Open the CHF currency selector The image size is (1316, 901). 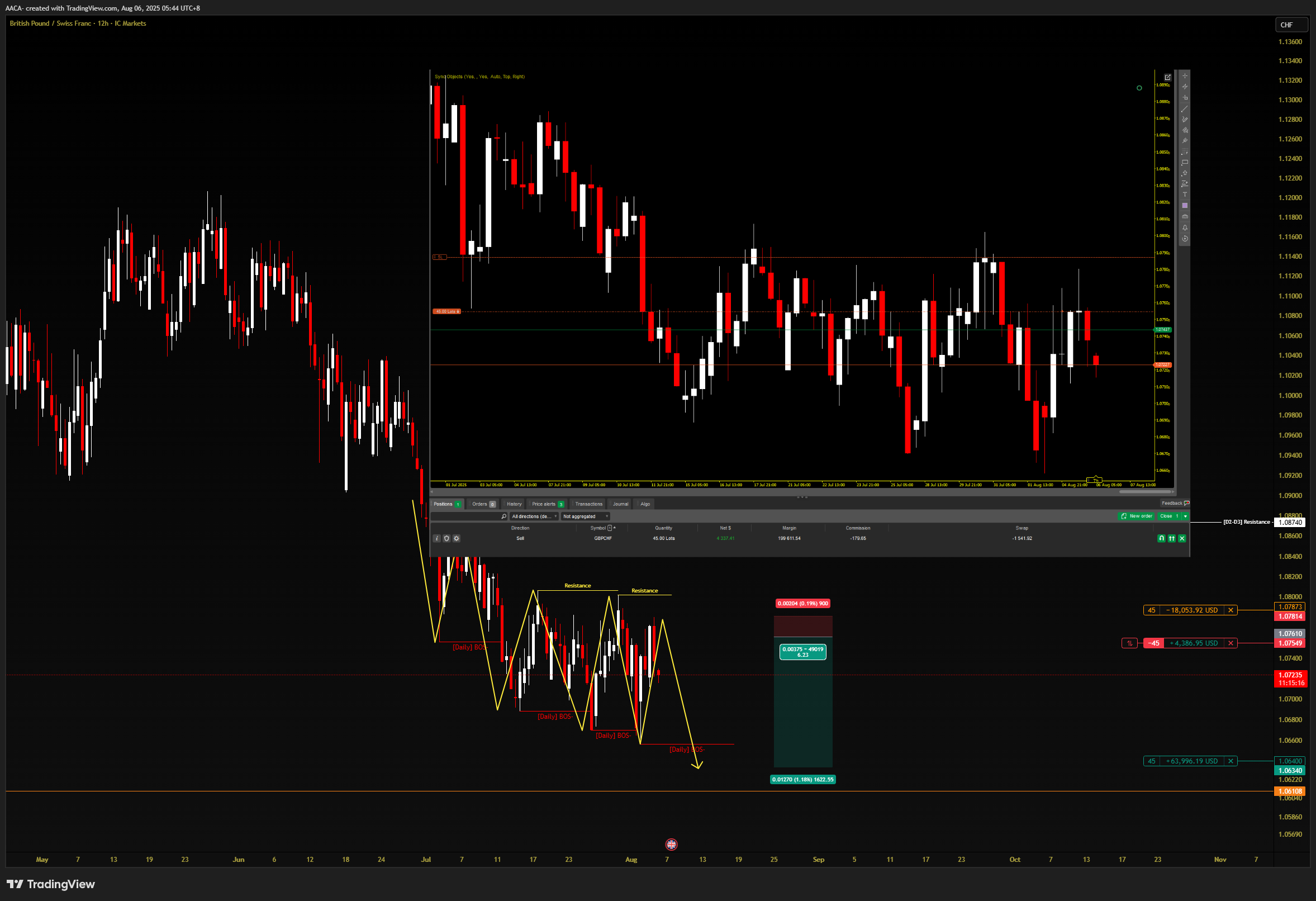pos(1290,25)
